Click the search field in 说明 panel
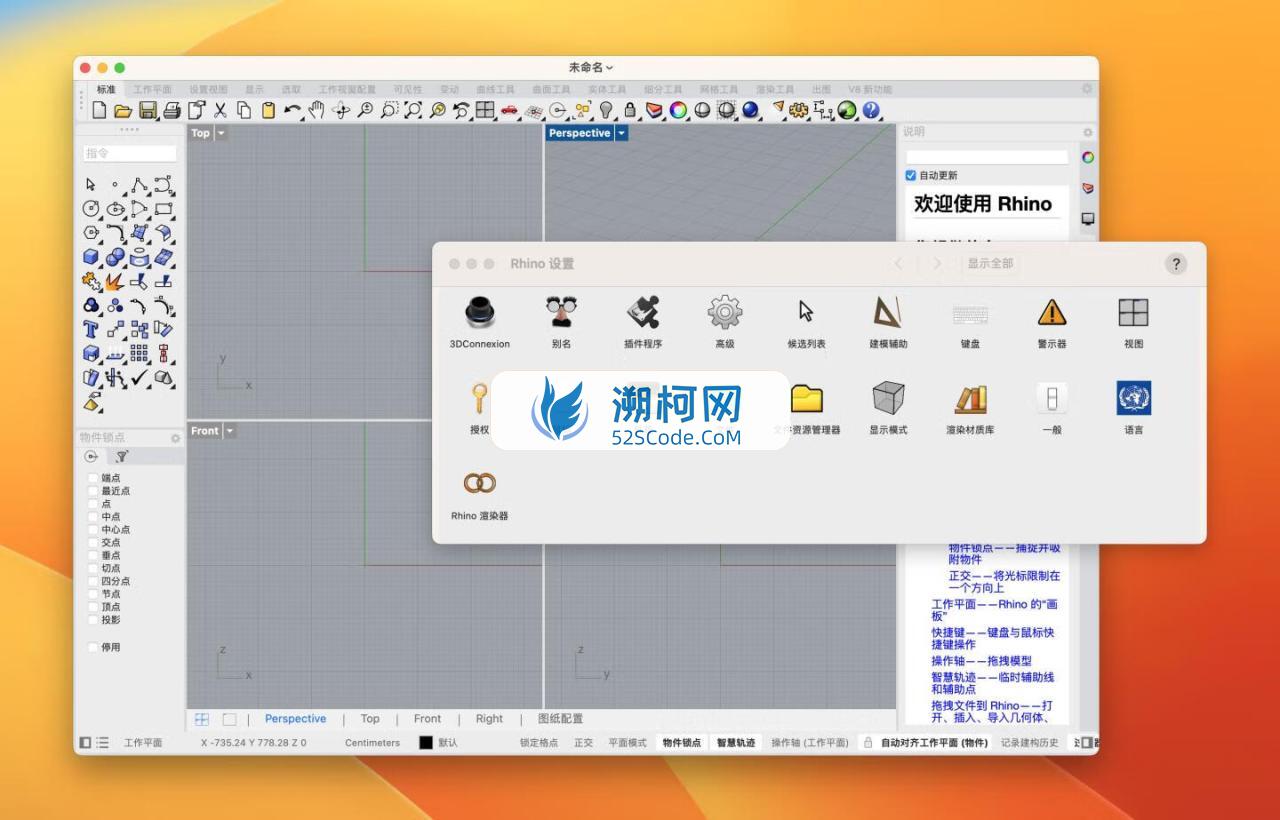Viewport: 1280px width, 820px height. 987,157
